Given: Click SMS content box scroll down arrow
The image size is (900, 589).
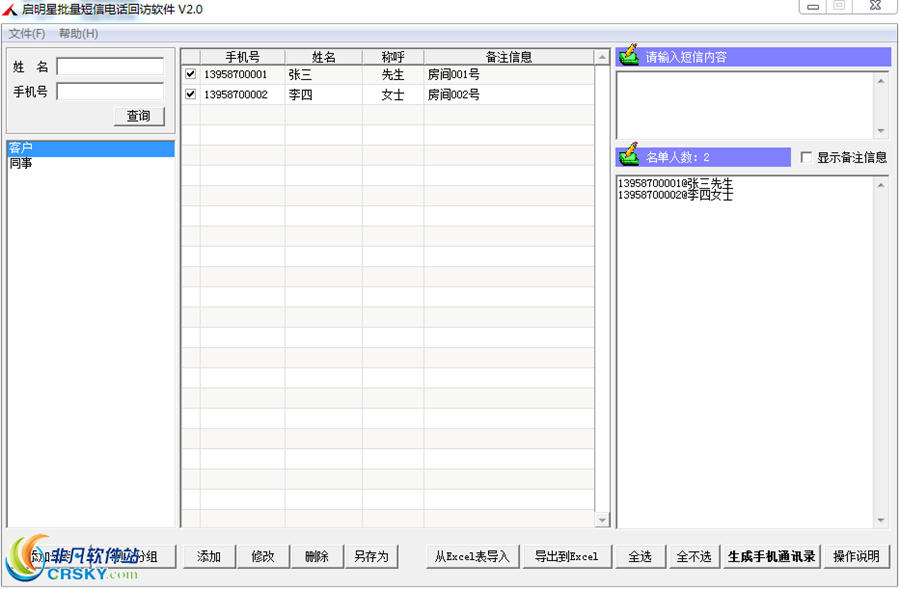Looking at the screenshot, I should [x=881, y=131].
